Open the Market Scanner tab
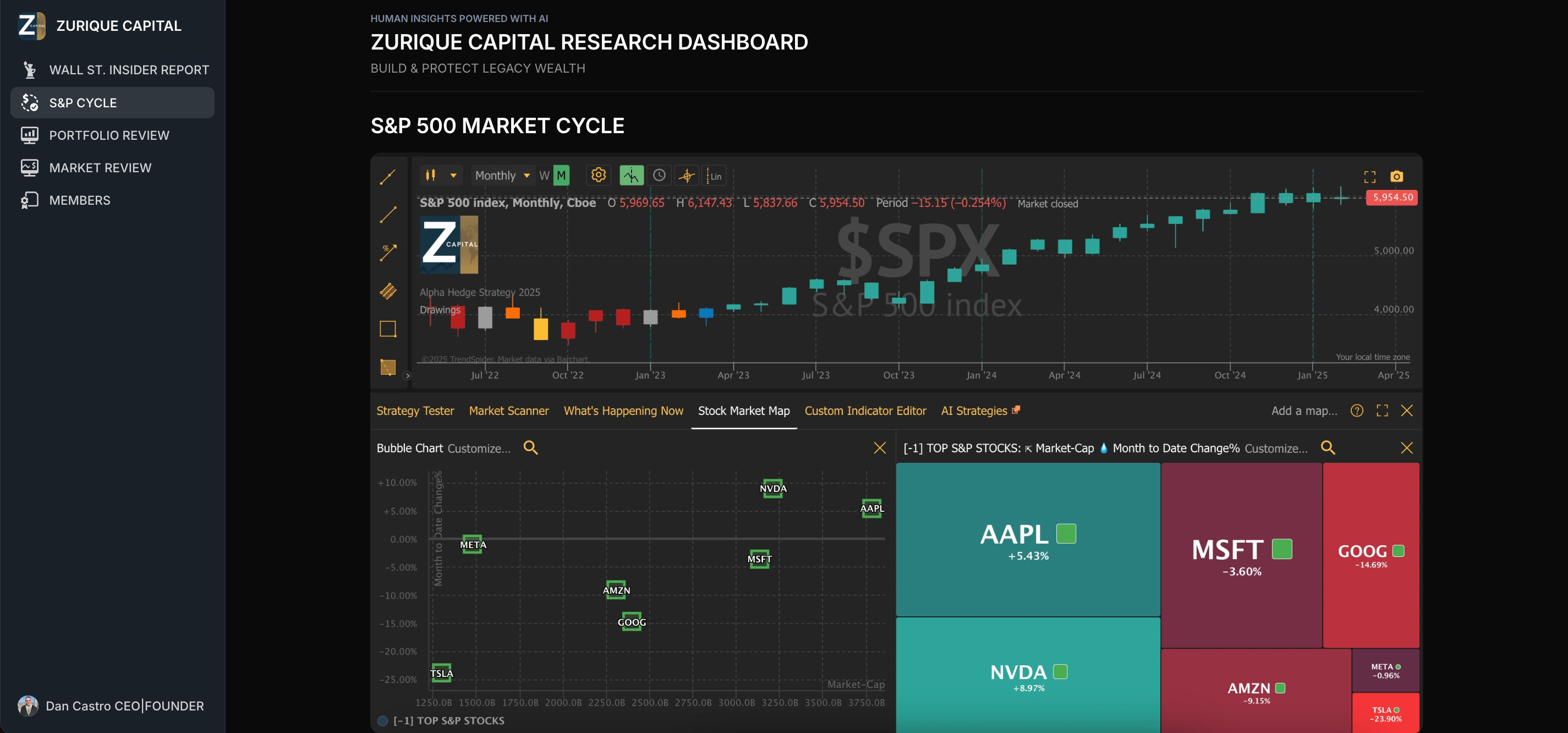 tap(509, 411)
